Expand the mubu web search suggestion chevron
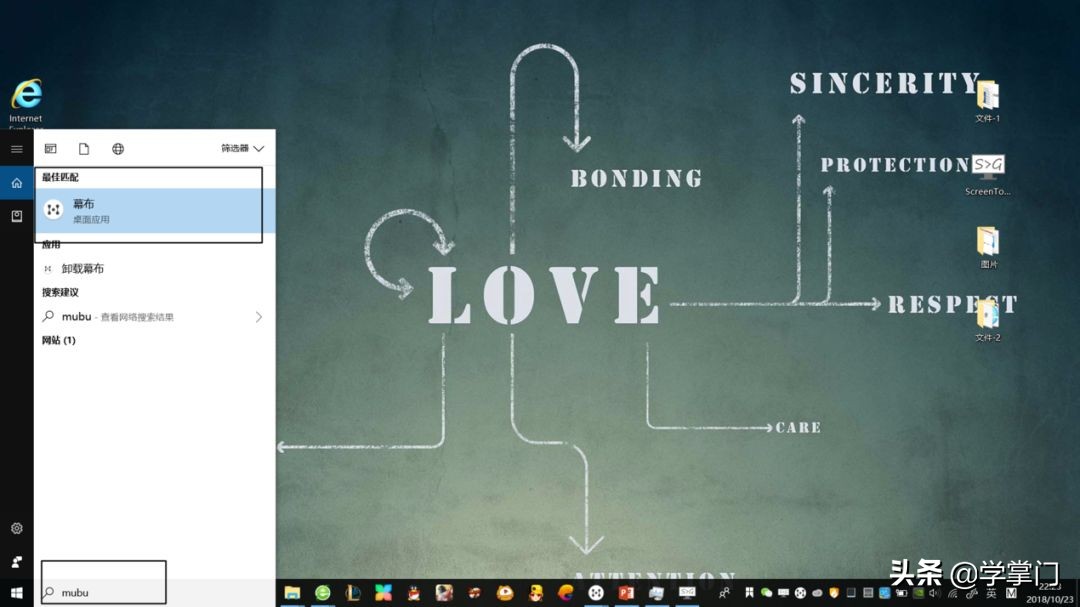Screen dimensions: 1080x607 tap(259, 316)
